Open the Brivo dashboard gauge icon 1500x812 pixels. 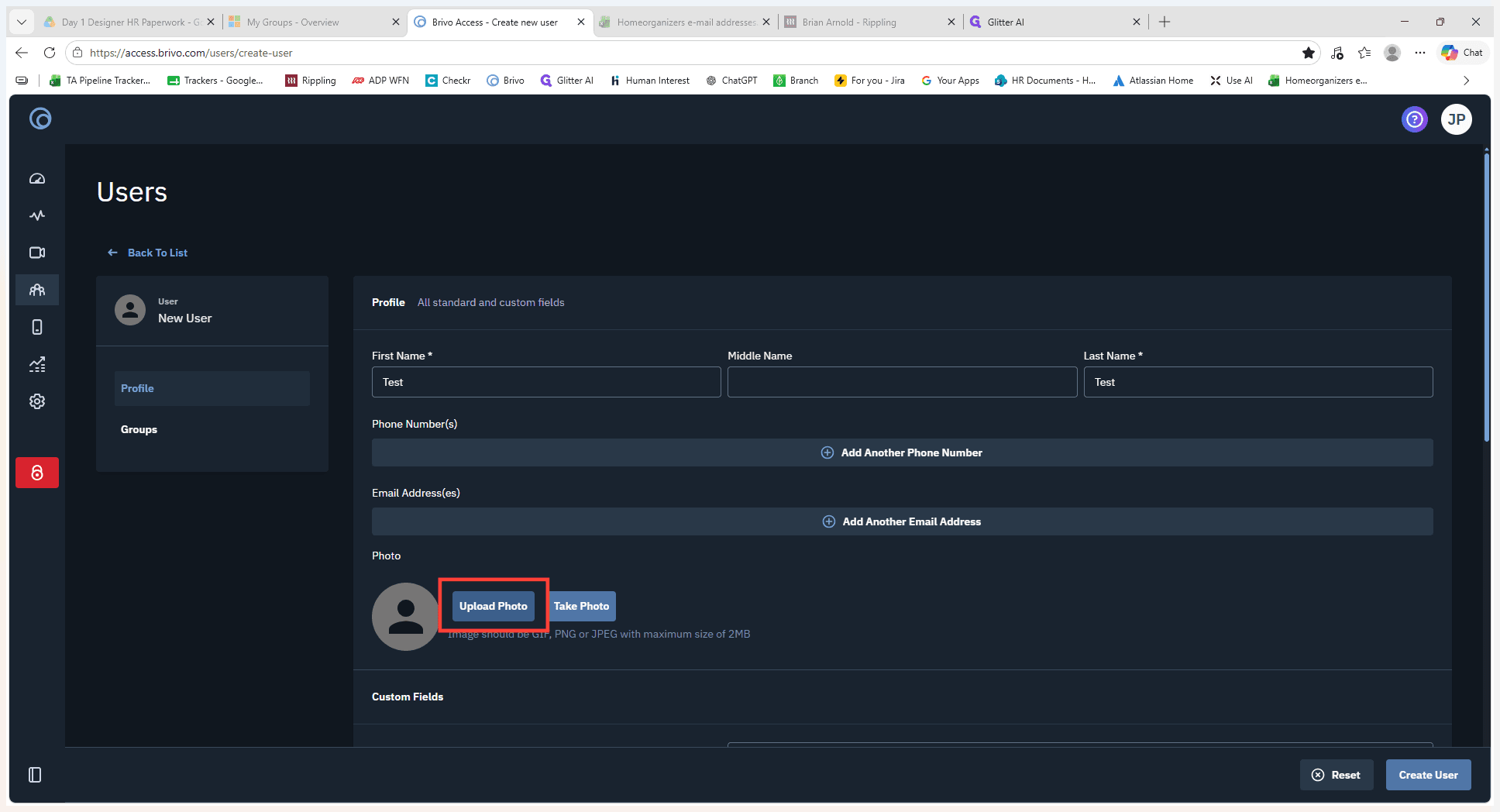click(37, 179)
